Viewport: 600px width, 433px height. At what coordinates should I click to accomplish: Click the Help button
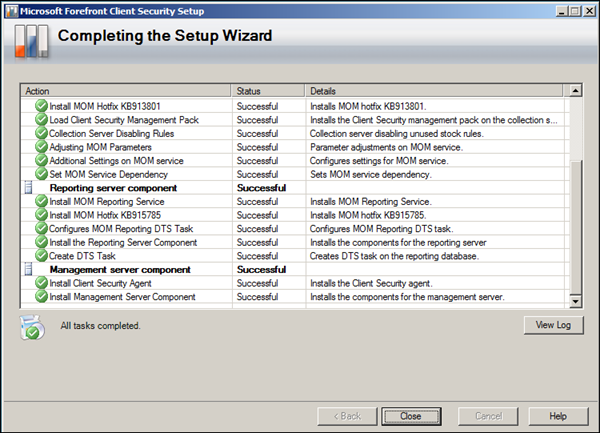pos(558,416)
